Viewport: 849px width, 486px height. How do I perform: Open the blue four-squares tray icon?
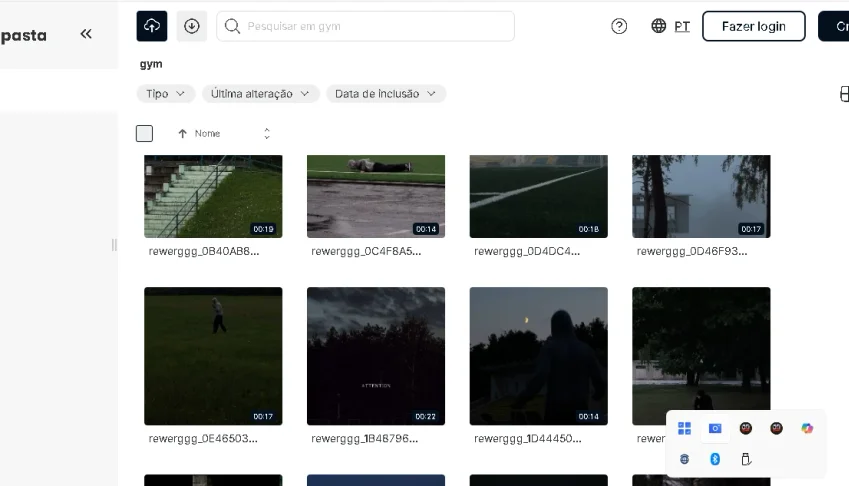click(684, 428)
